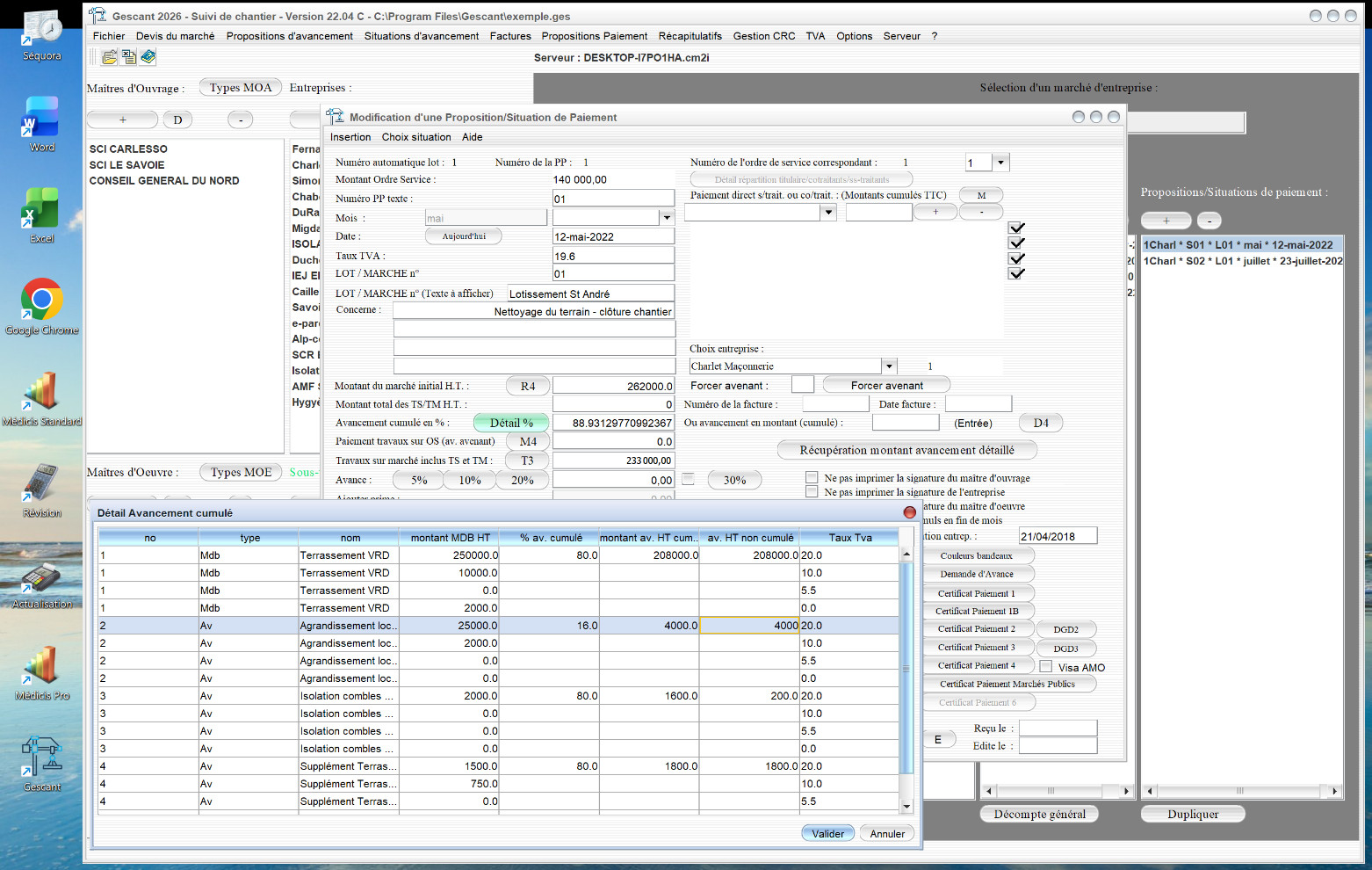Click the table scrollbar down arrow
The width and height of the screenshot is (1372, 870).
[x=906, y=807]
